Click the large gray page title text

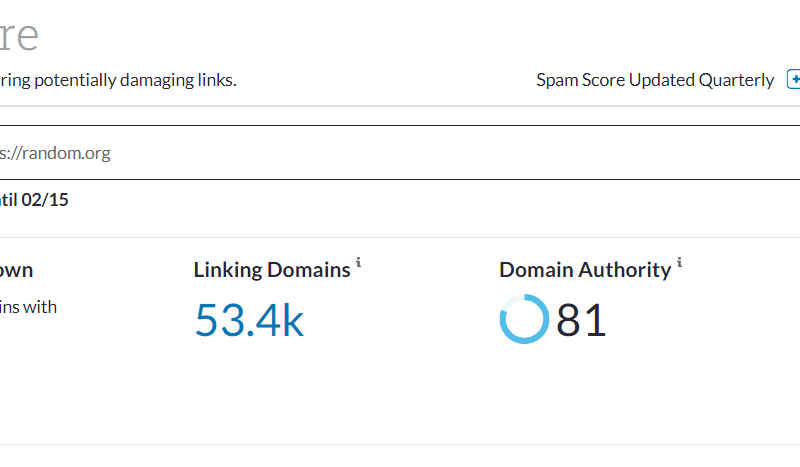(x=20, y=35)
